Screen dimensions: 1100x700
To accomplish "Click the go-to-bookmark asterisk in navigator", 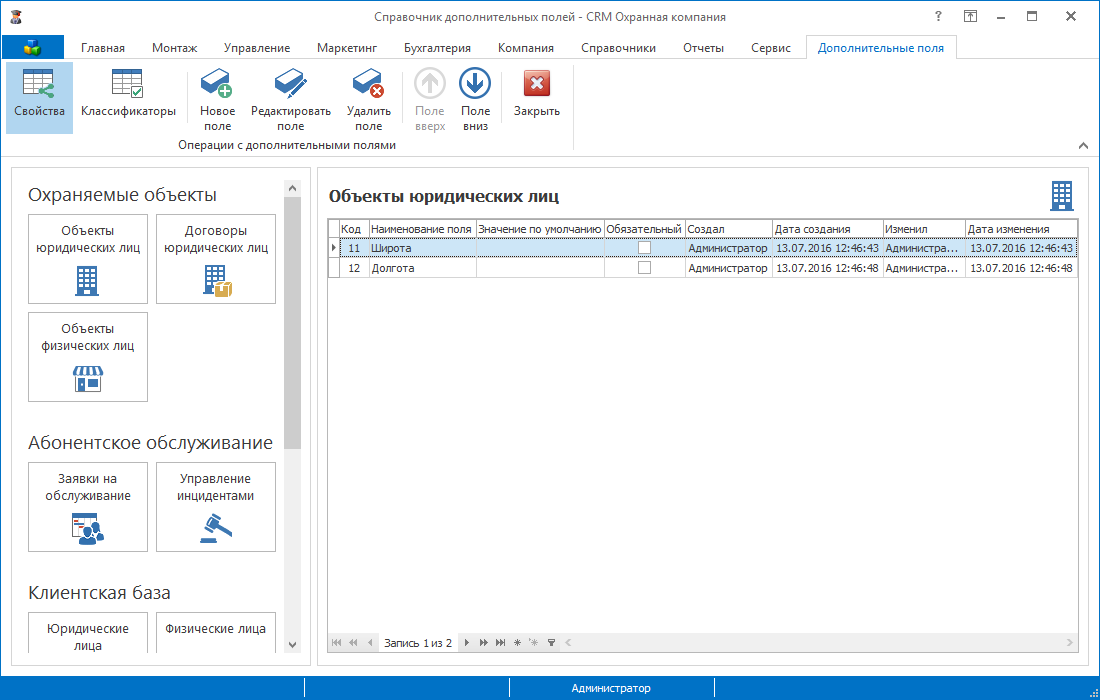I will 534,642.
